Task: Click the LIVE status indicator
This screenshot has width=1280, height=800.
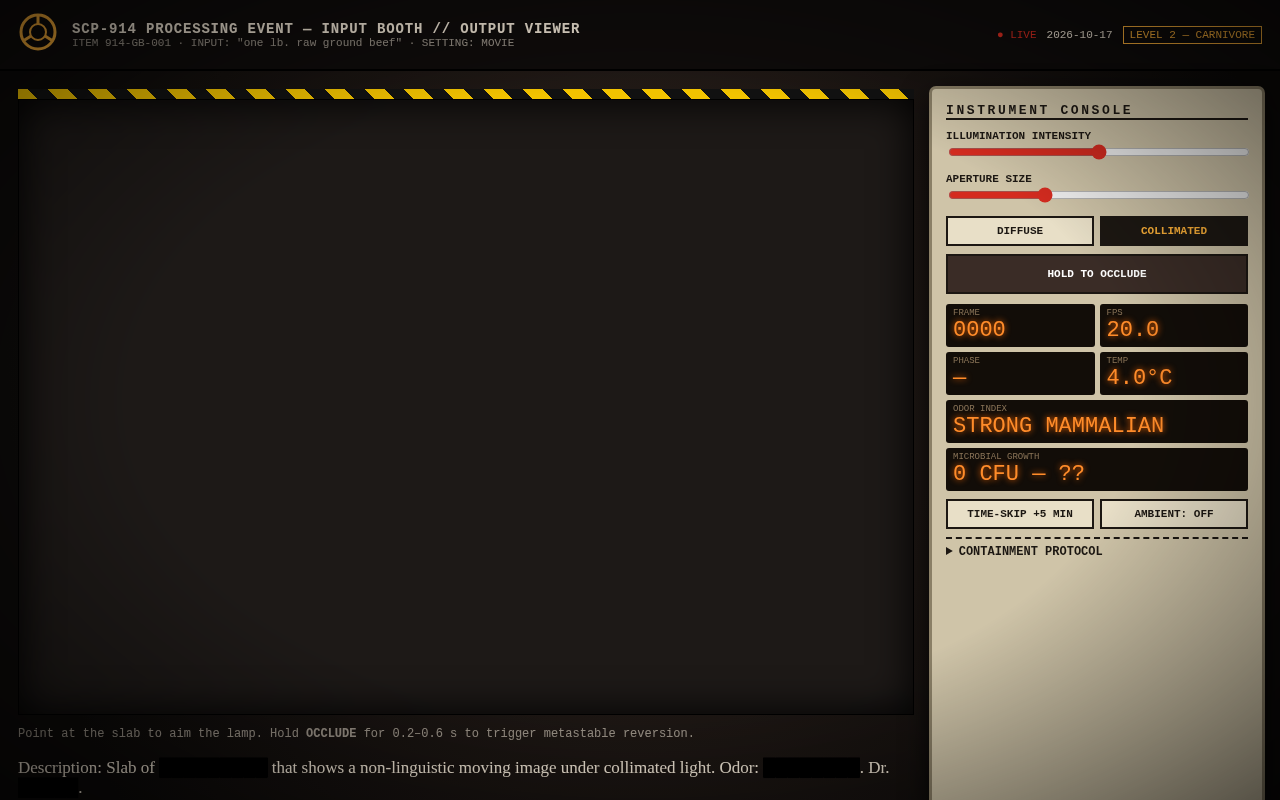Action: point(1017,35)
